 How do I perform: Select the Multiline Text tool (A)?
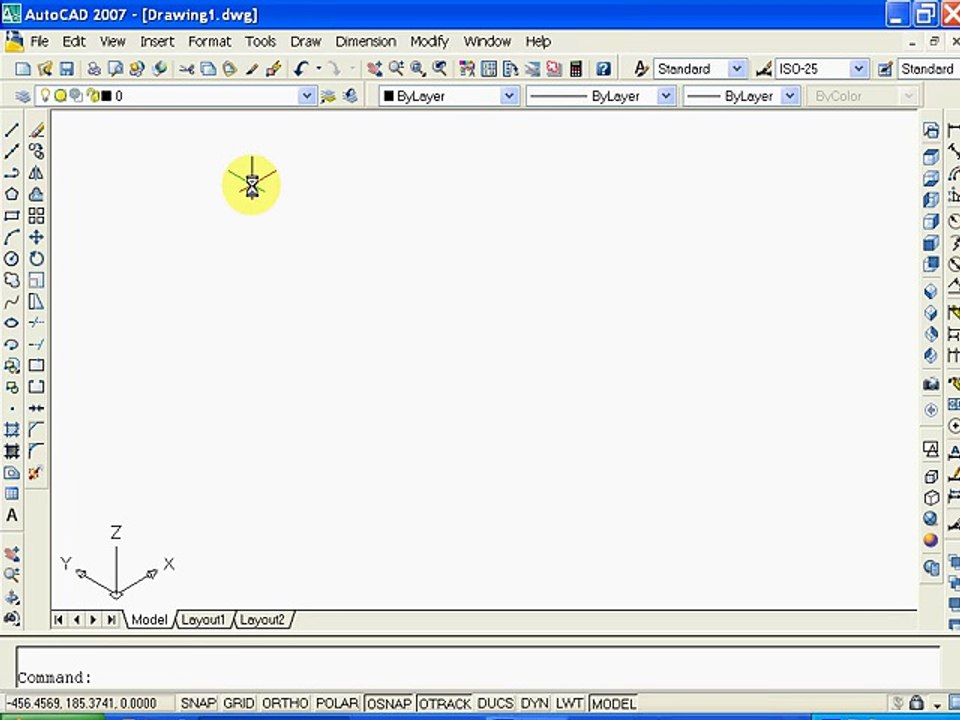tap(12, 516)
